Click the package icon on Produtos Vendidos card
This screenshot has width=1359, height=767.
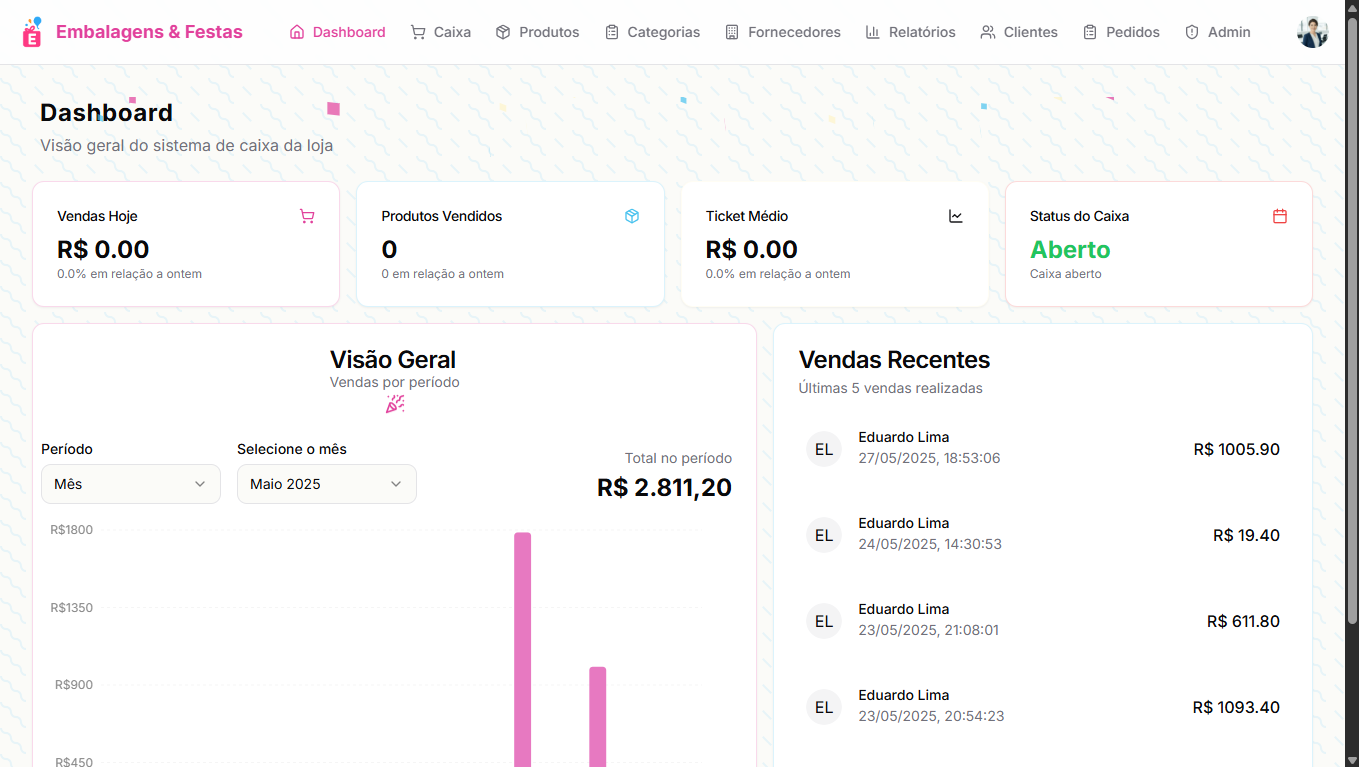[x=632, y=216]
